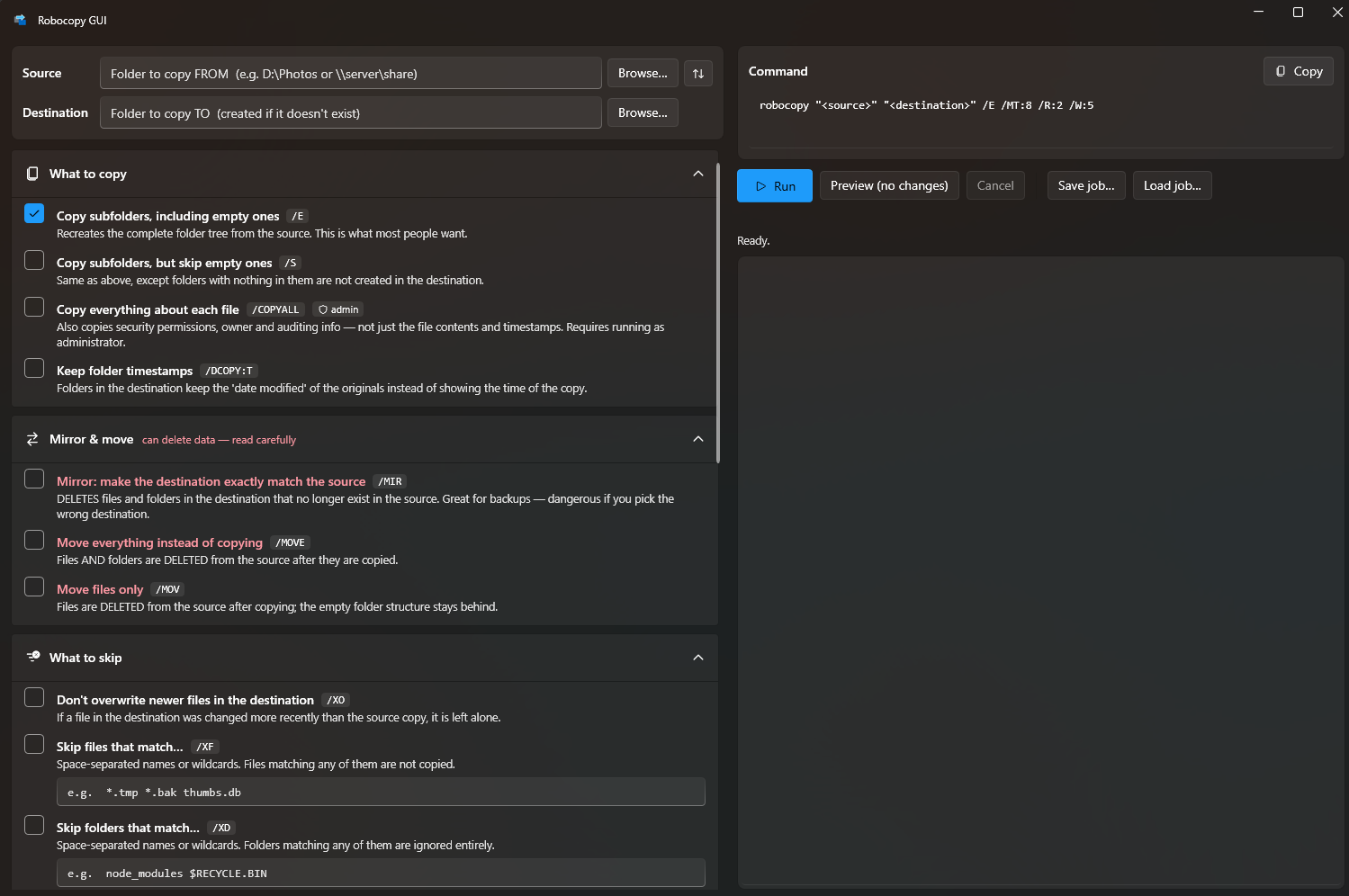Viewport: 1349px width, 896px height.
Task: Collapse the What to copy section chevron
Action: point(698,174)
